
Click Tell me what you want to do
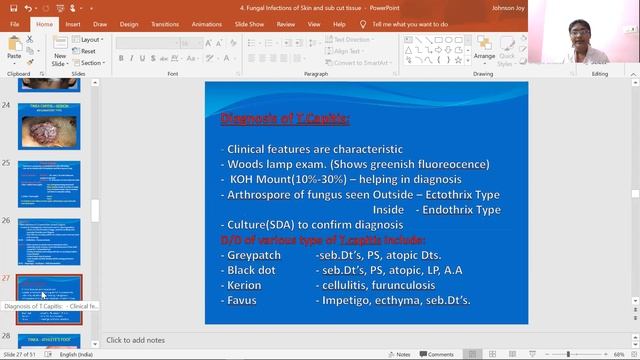tap(410, 24)
